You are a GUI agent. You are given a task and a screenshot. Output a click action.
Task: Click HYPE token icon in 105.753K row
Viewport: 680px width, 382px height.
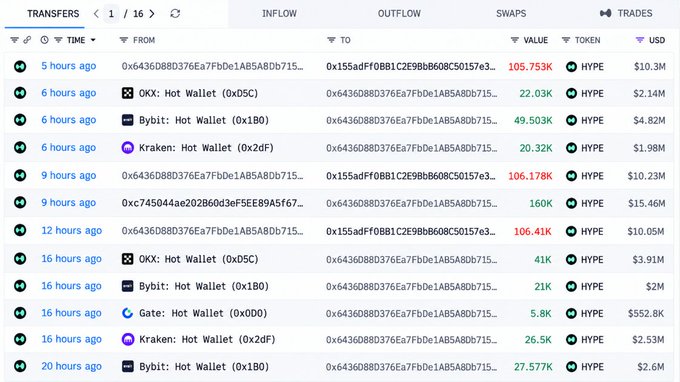pos(571,67)
